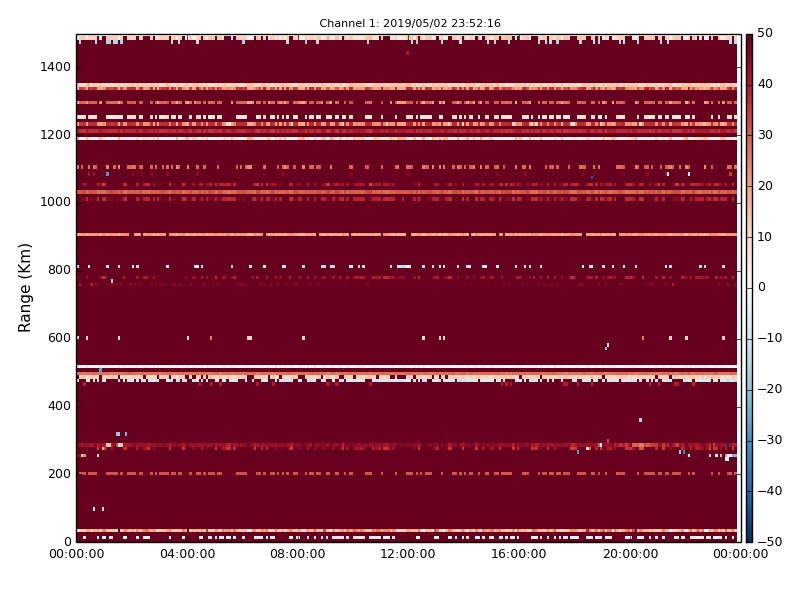Click the 400 range tick label
This screenshot has height=600, width=800.
tap(59, 406)
